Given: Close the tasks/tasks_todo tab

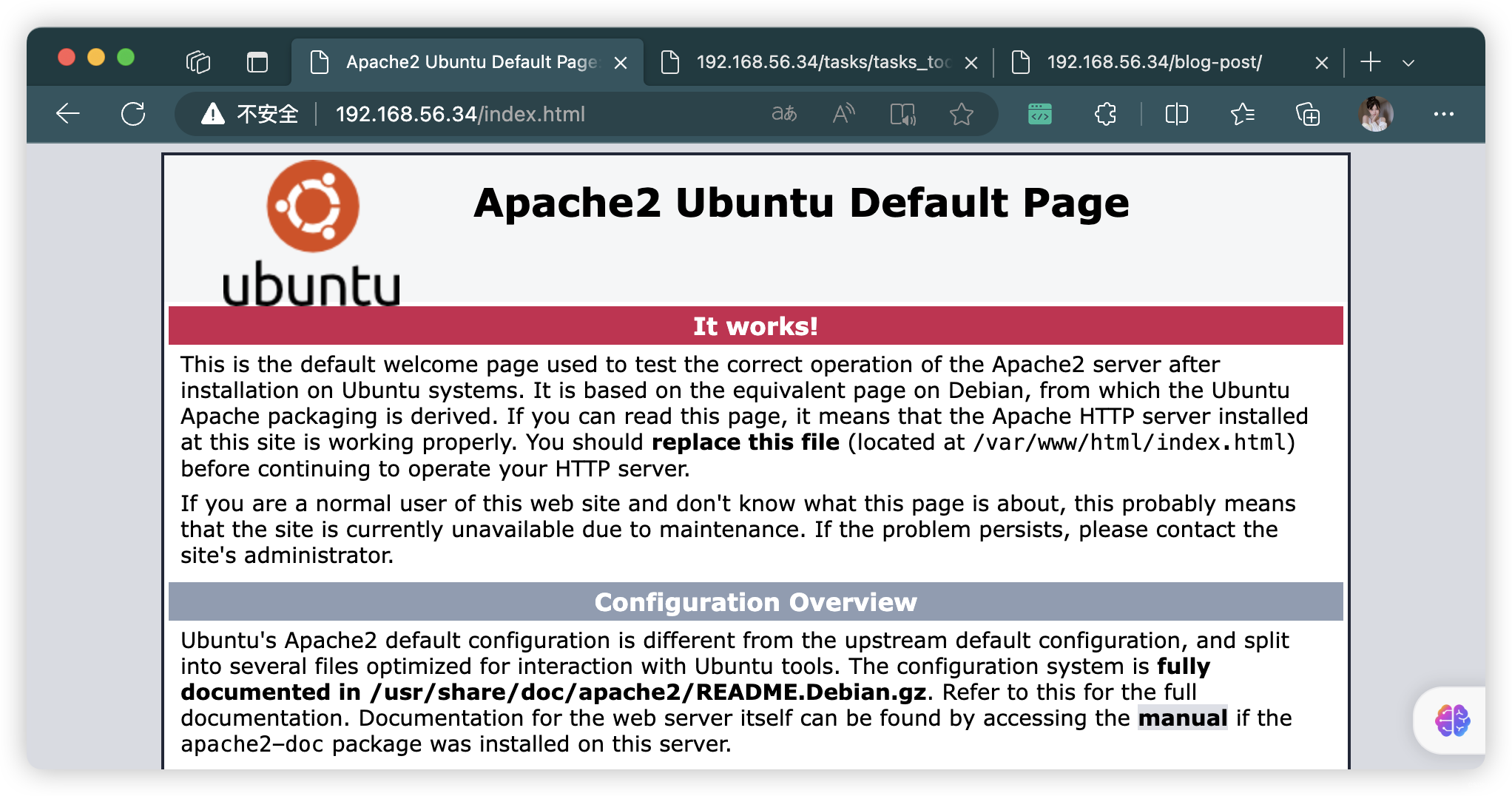Looking at the screenshot, I should 971,63.
